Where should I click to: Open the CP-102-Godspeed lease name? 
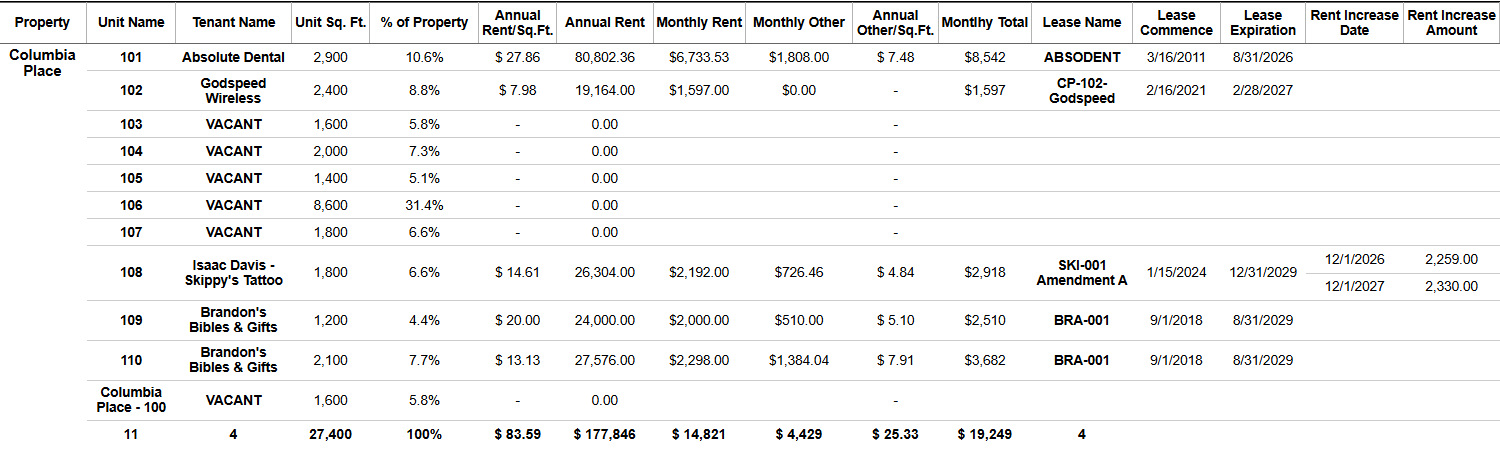[1081, 90]
